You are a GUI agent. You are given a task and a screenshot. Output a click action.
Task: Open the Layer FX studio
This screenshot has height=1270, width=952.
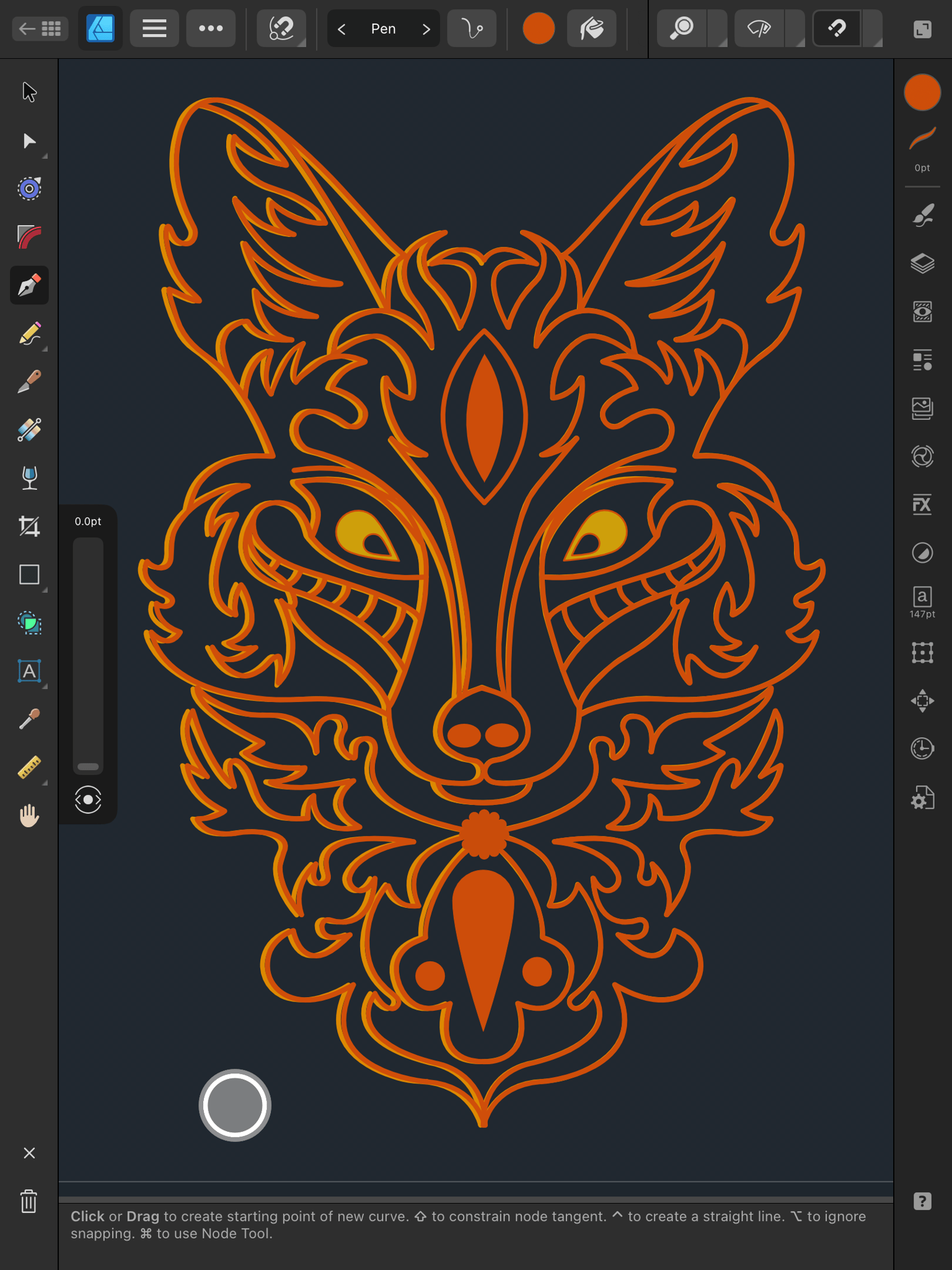(922, 505)
